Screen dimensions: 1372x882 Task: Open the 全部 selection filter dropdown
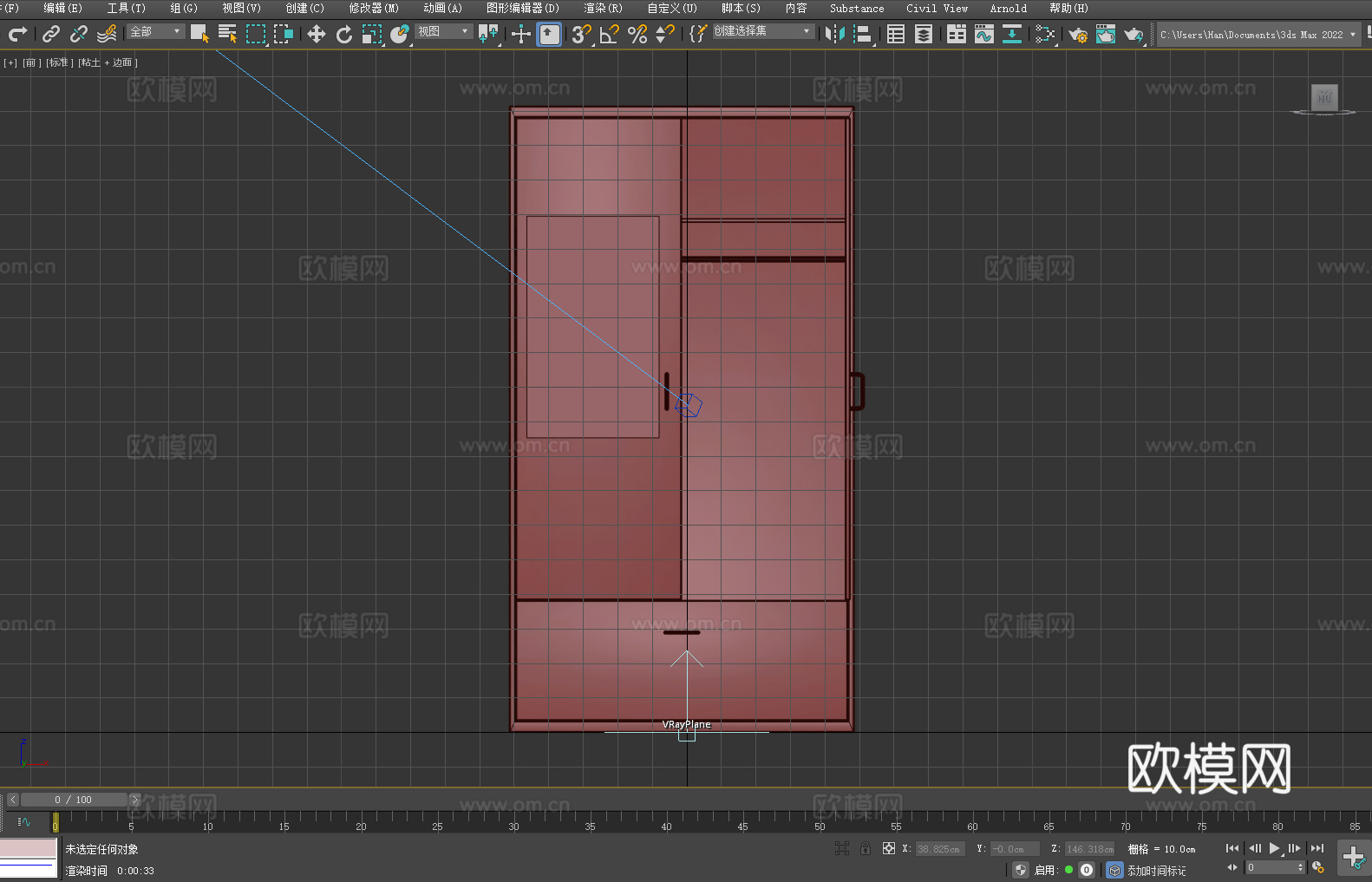point(156,31)
